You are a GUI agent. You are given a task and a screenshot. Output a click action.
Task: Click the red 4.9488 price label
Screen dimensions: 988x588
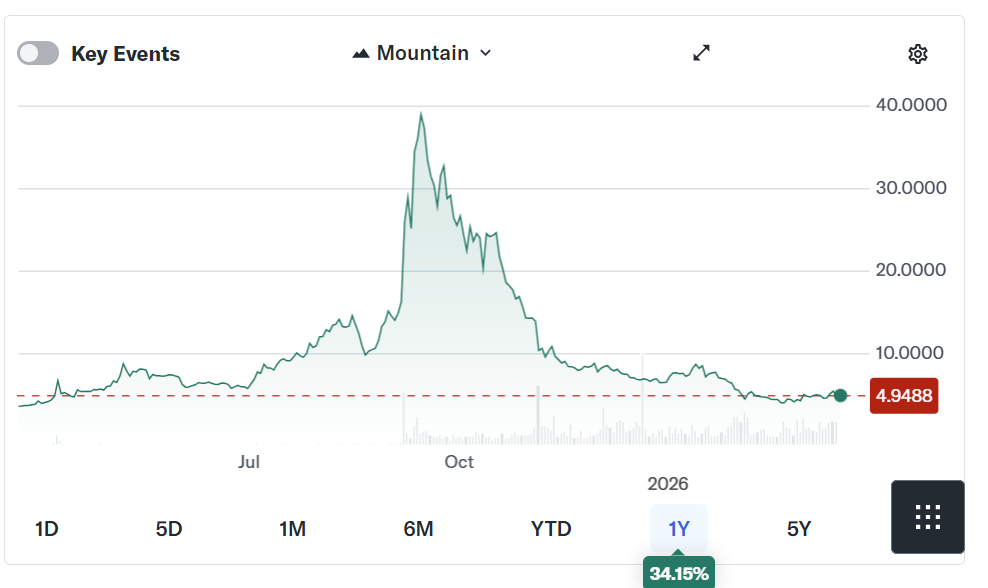tap(903, 396)
